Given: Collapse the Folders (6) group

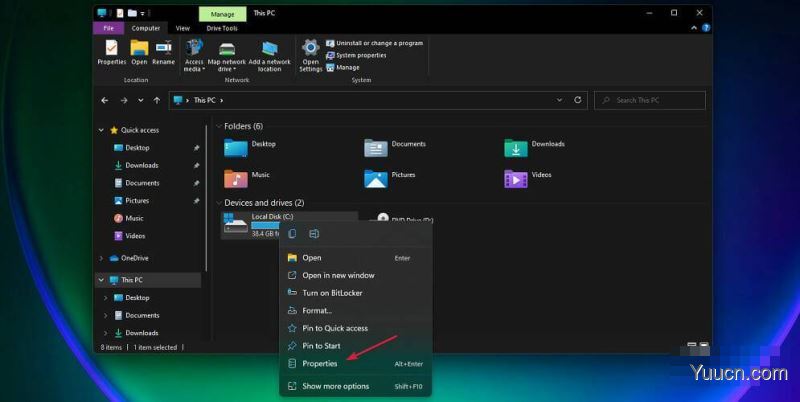Looking at the screenshot, I should [219, 127].
